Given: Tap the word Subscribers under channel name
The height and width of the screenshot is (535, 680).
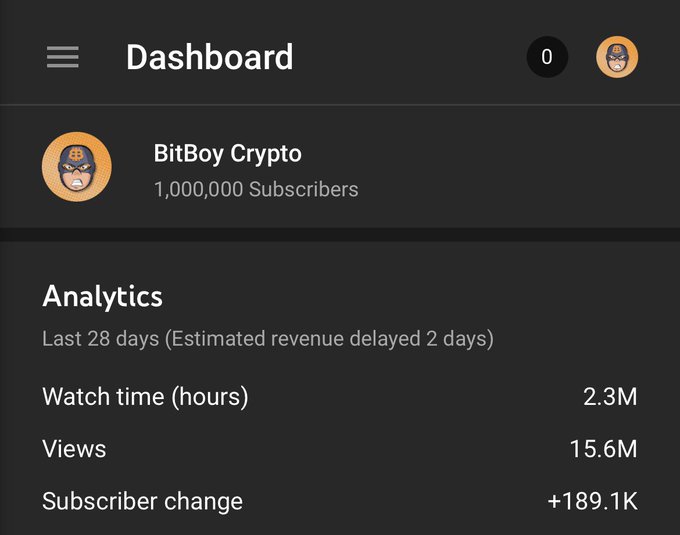Looking at the screenshot, I should coord(304,189).
